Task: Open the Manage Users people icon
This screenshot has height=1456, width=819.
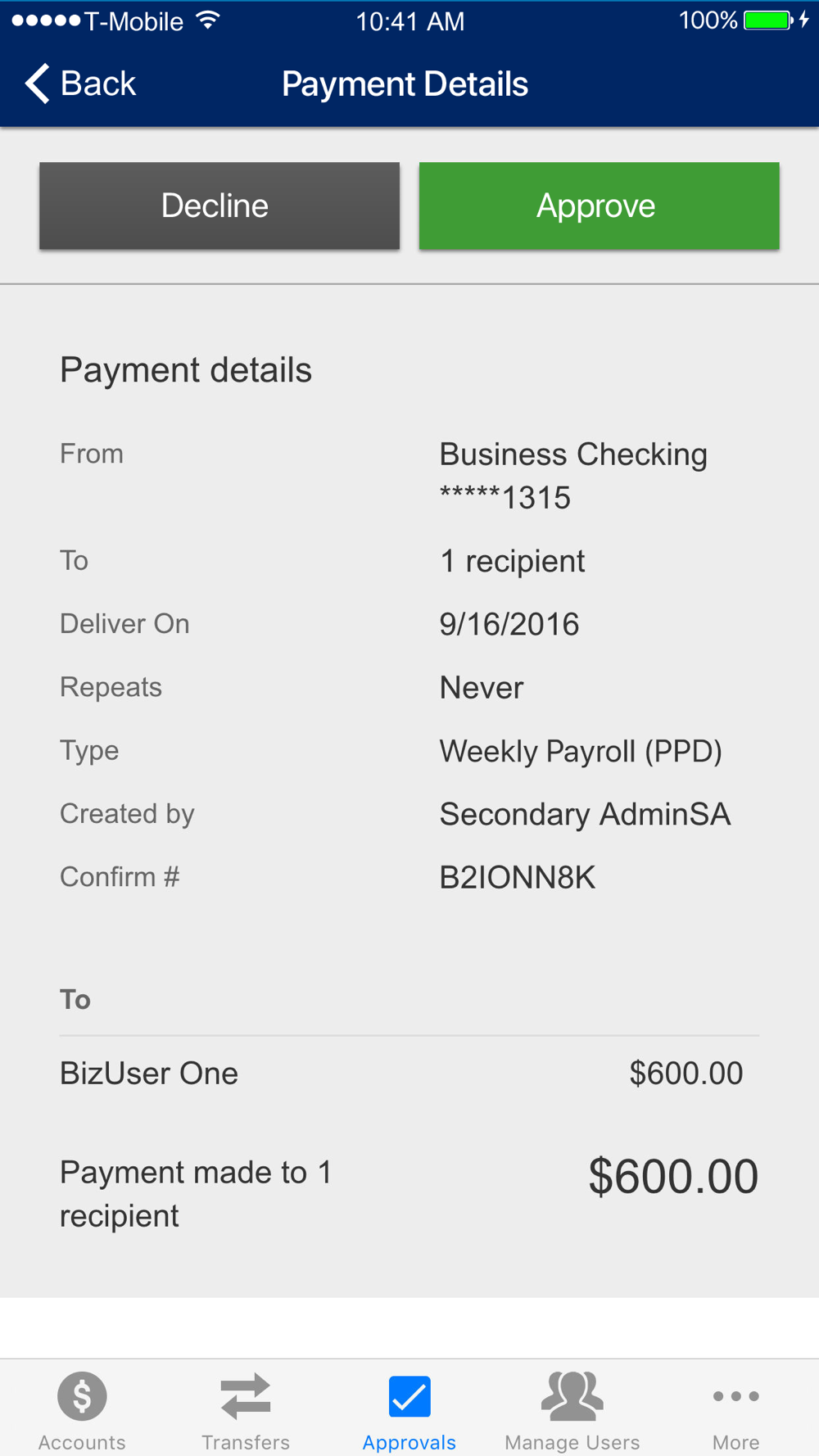Action: pyautogui.click(x=572, y=1396)
